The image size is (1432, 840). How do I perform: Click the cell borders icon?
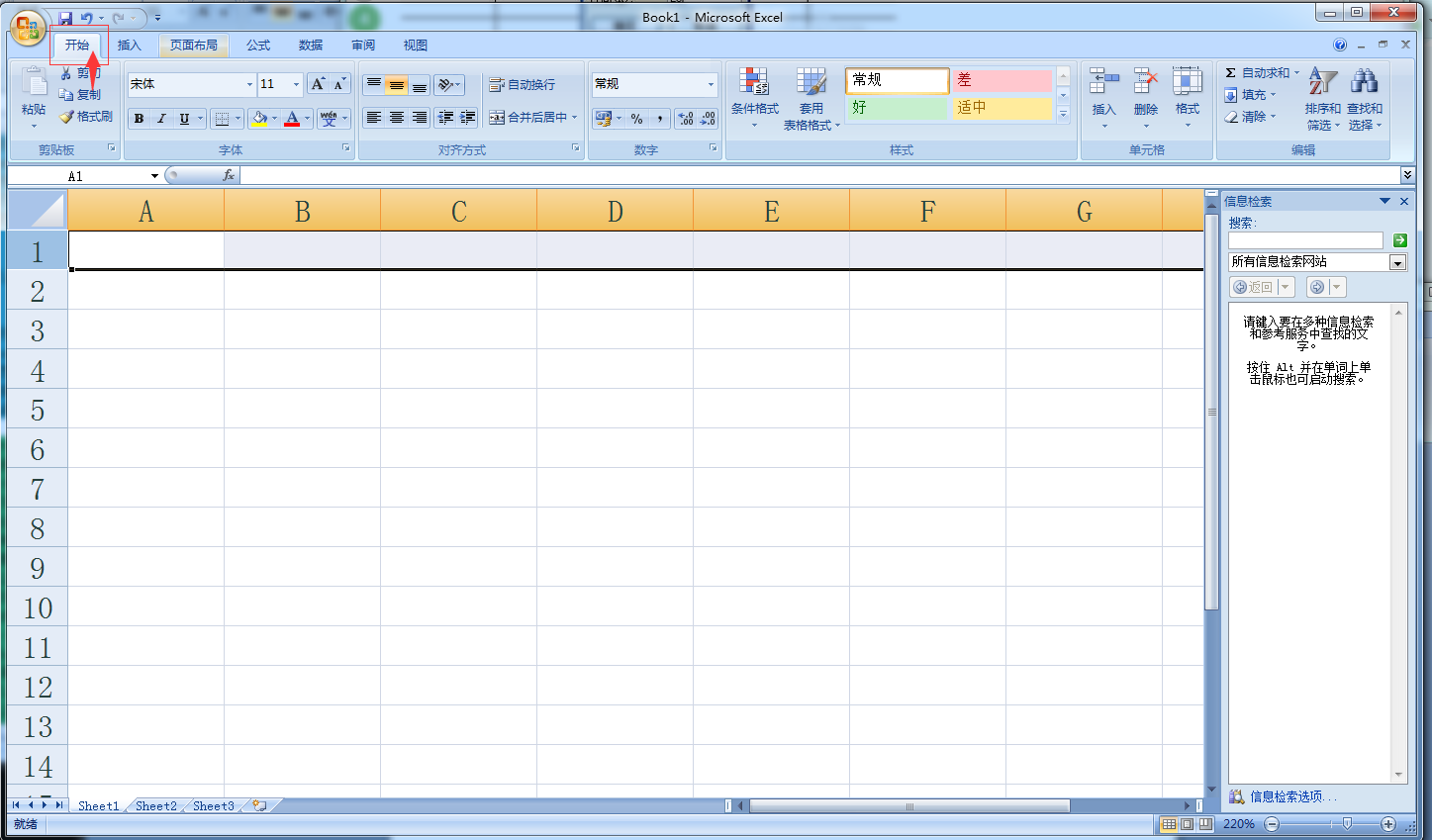click(222, 119)
